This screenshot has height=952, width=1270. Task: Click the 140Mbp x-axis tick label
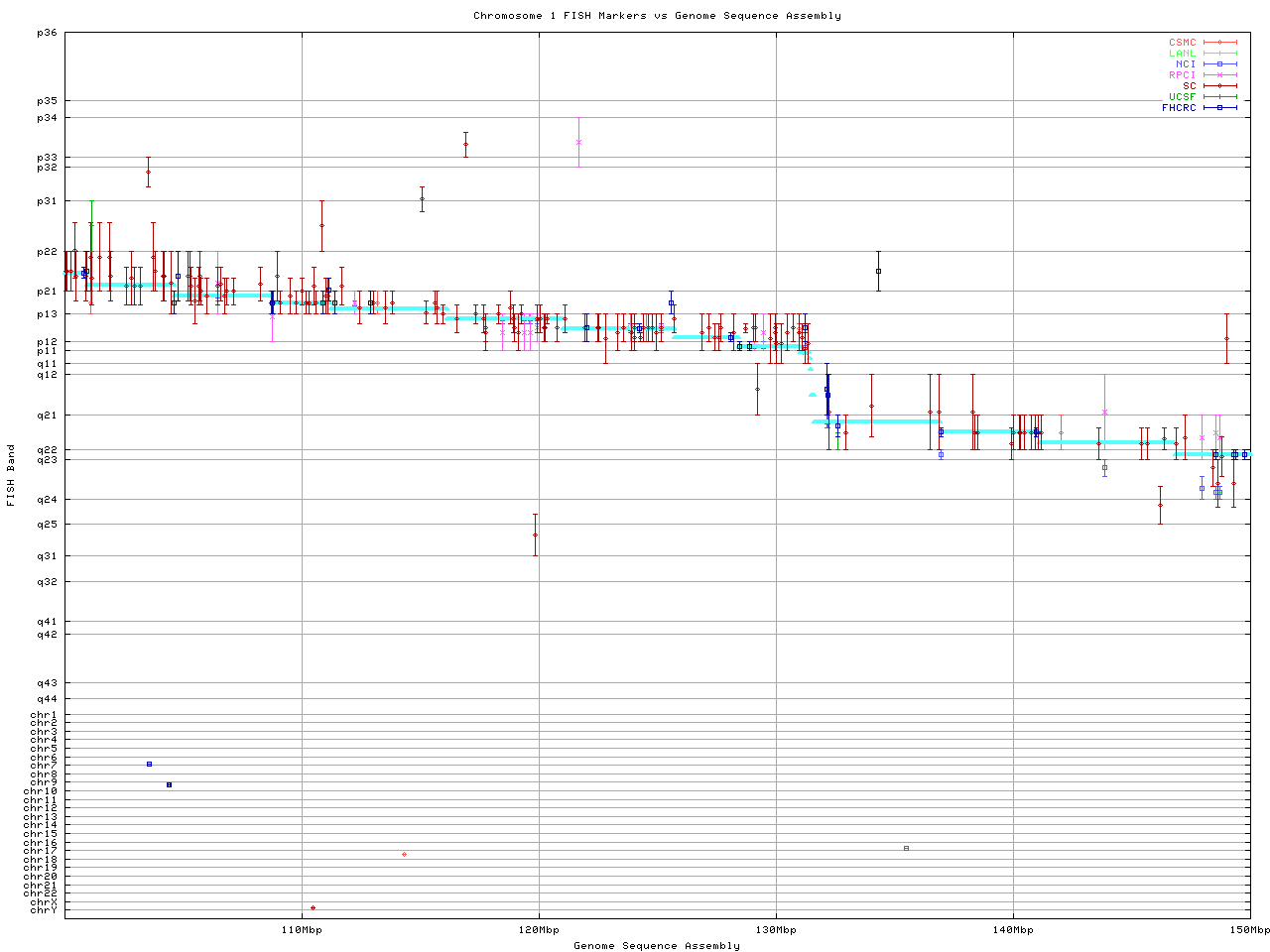(x=1013, y=930)
